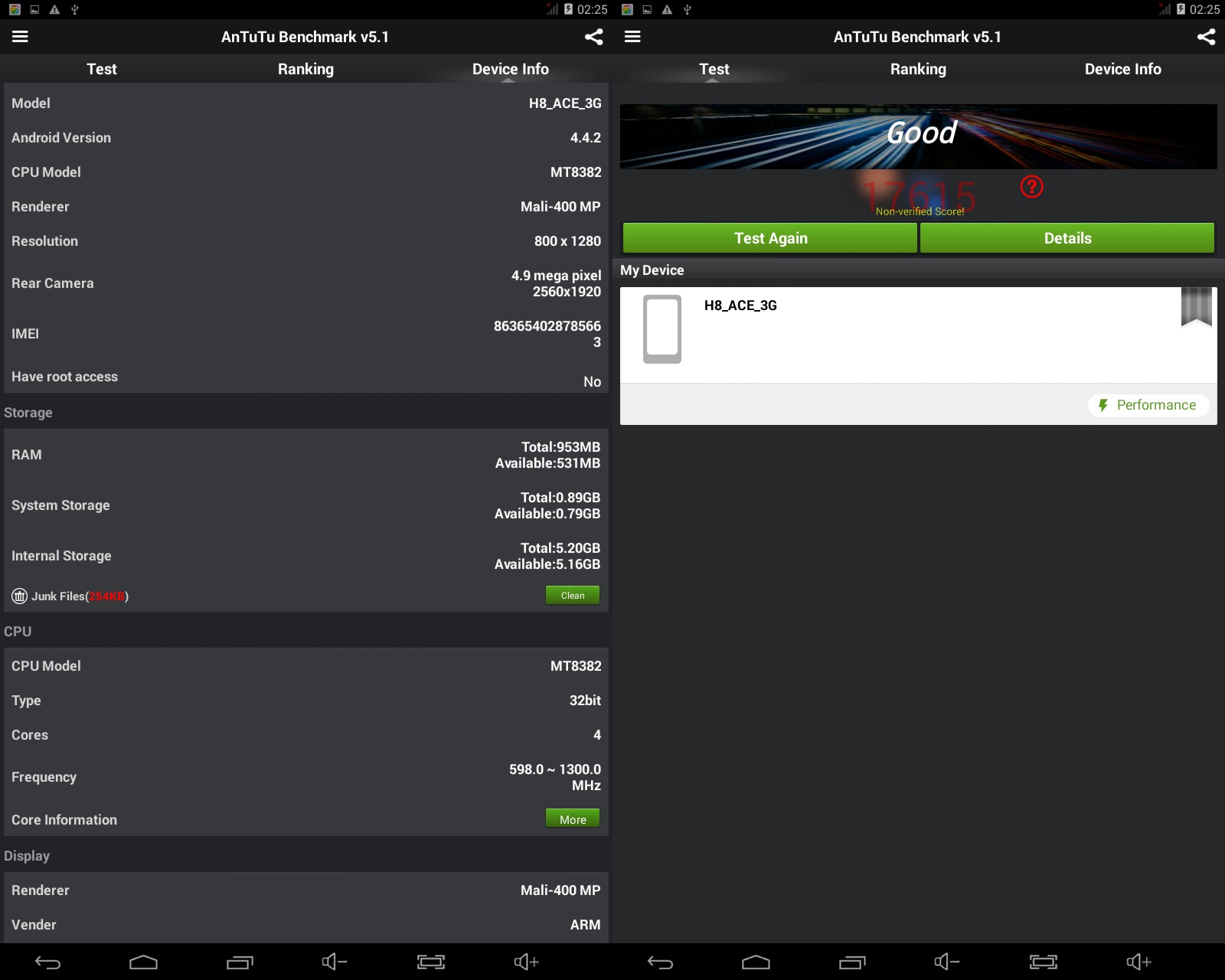Select Internal Storage Total:5.20GB row
This screenshot has width=1225, height=980.
306,556
